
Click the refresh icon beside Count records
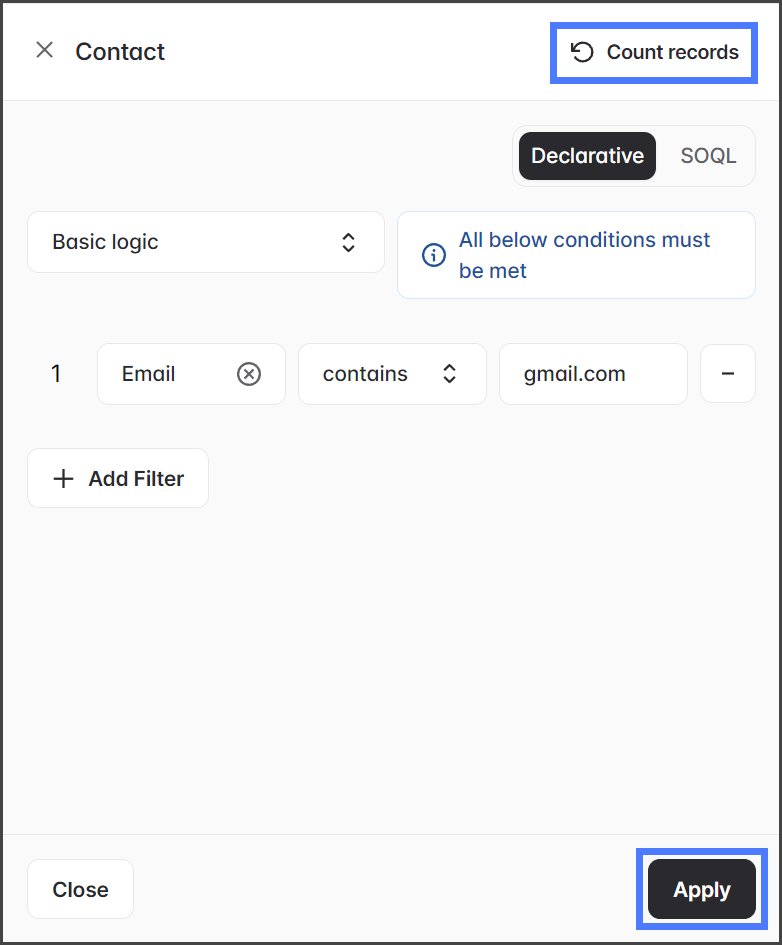(x=582, y=52)
